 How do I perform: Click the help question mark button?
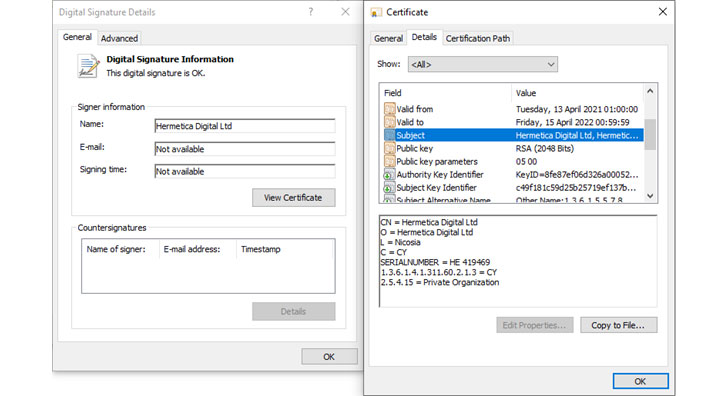coord(311,12)
